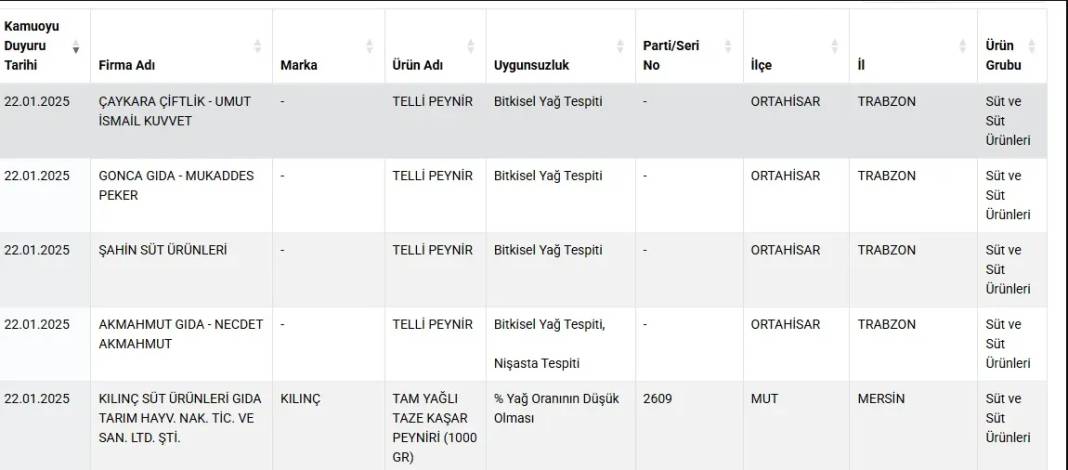Image resolution: width=1068 pixels, height=470 pixels.
Task: Toggle the Uygunsuzluk column sort icon
Action: click(620, 46)
